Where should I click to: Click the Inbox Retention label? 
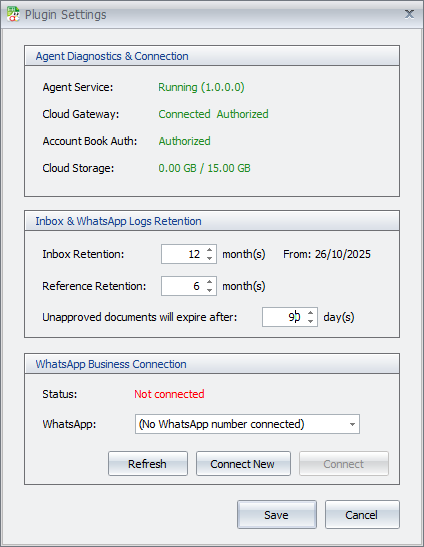(x=83, y=254)
